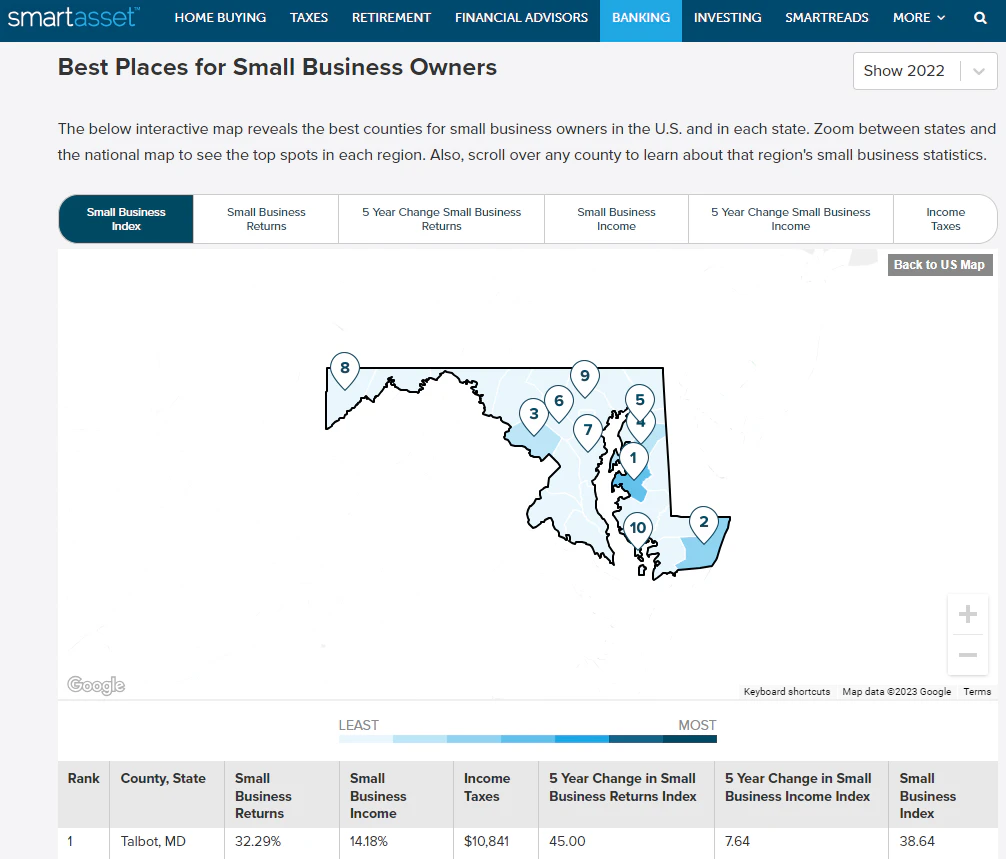
Task: Open the INVESTING menu
Action: click(x=728, y=18)
